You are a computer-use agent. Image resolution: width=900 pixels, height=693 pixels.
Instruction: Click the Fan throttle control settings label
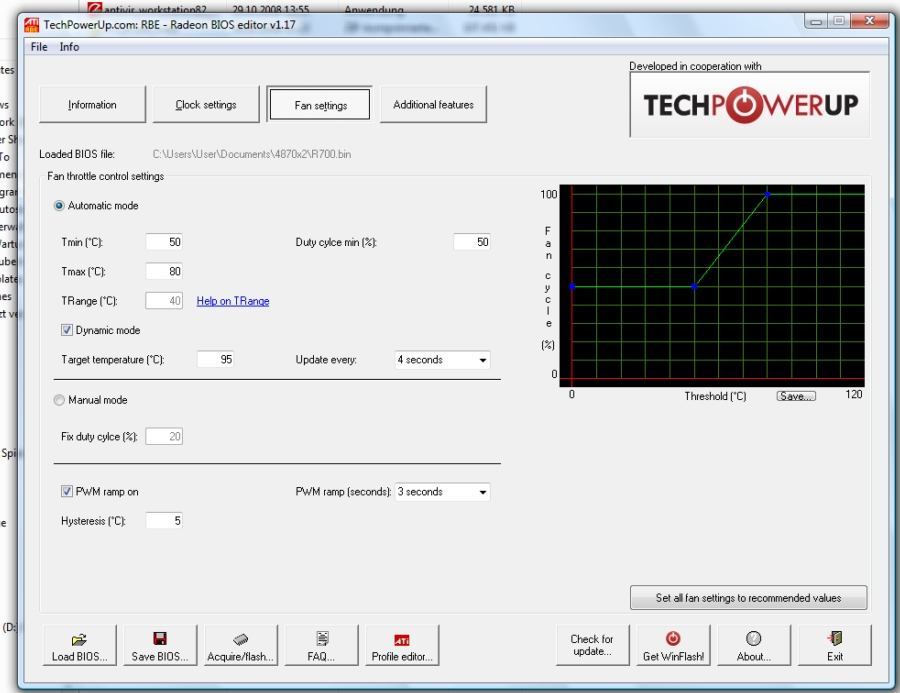click(x=106, y=176)
